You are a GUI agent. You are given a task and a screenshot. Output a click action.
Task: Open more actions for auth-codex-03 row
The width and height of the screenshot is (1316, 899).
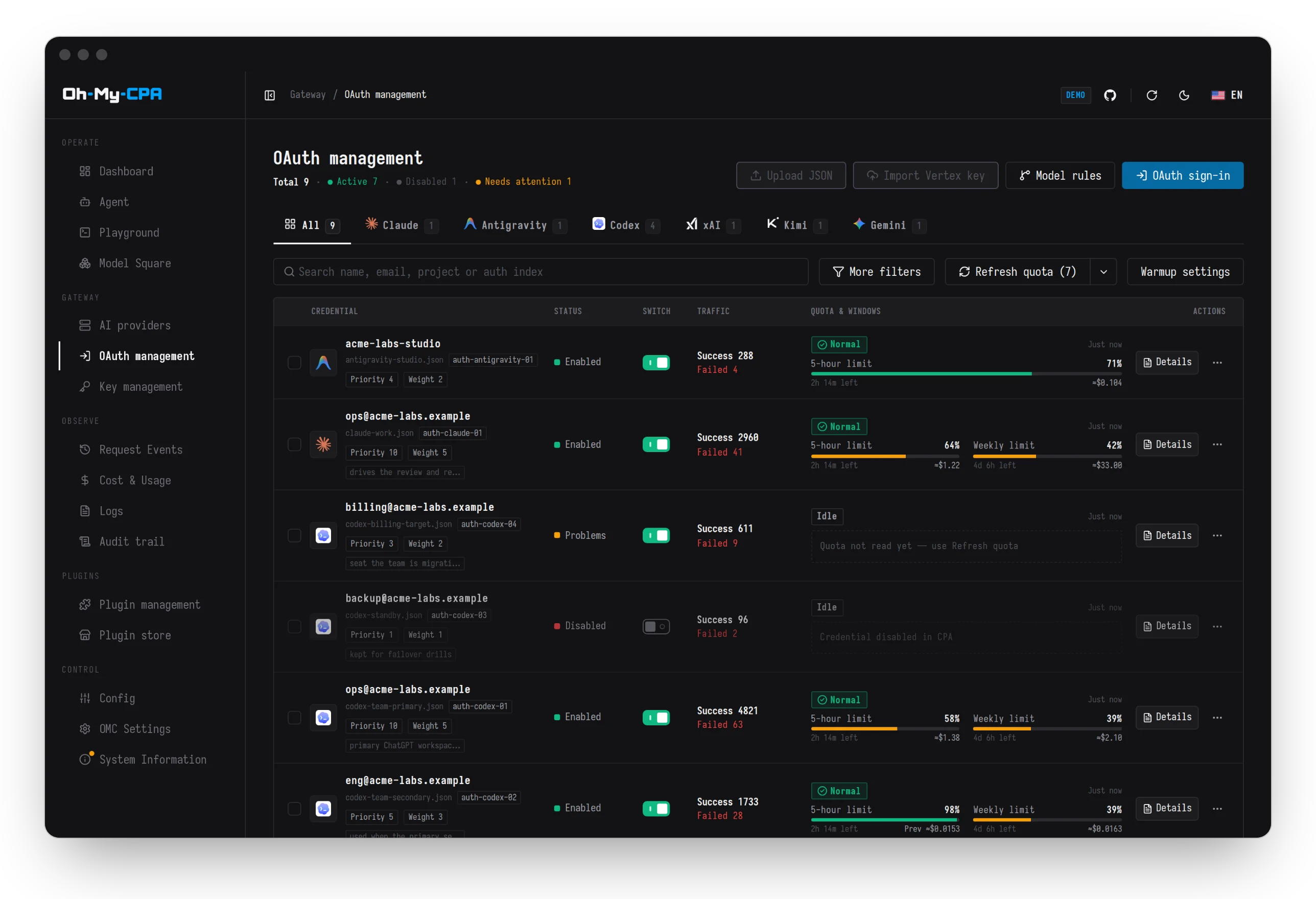click(x=1217, y=626)
